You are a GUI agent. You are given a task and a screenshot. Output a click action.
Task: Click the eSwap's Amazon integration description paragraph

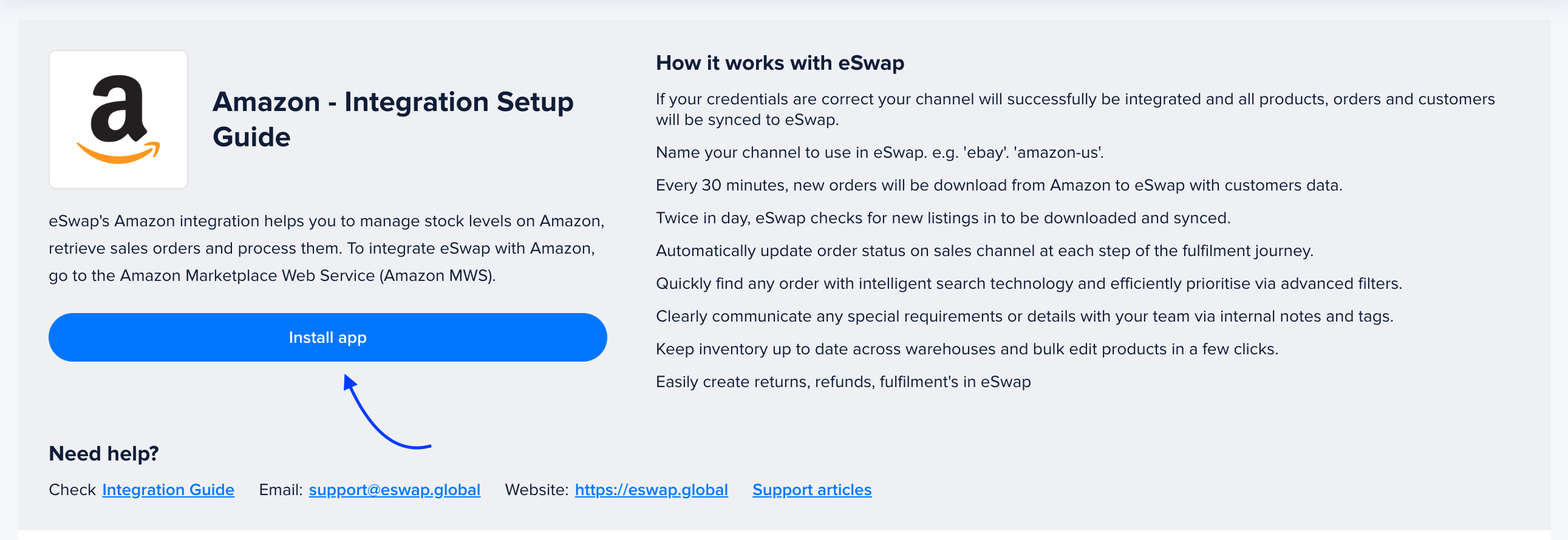point(327,248)
